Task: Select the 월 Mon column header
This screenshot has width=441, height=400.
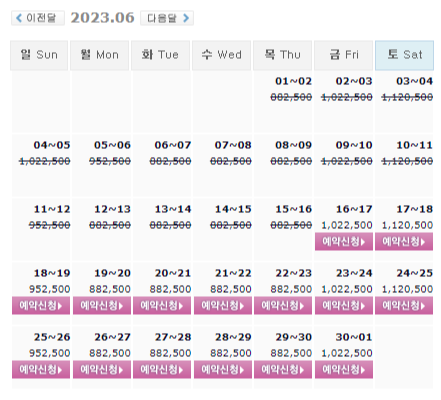Action: tap(99, 55)
